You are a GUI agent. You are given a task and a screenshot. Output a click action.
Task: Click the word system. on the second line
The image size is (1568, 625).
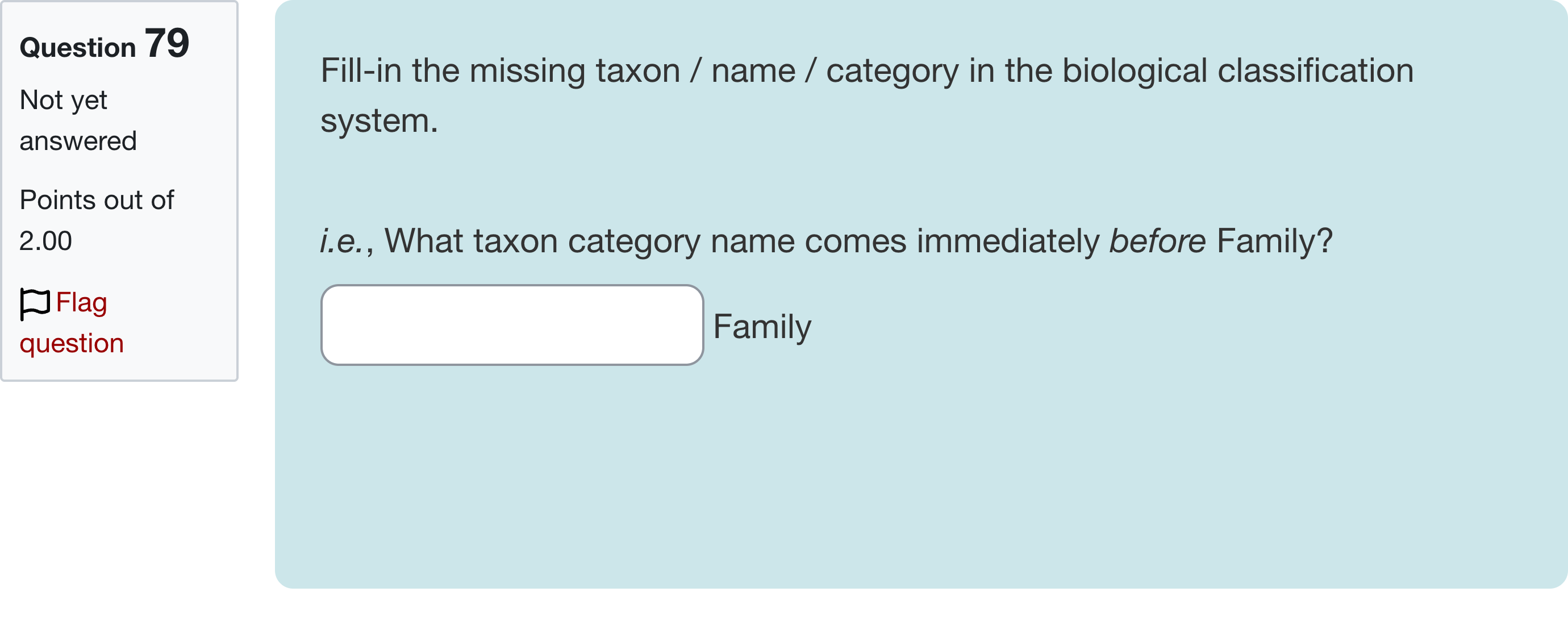[x=378, y=120]
